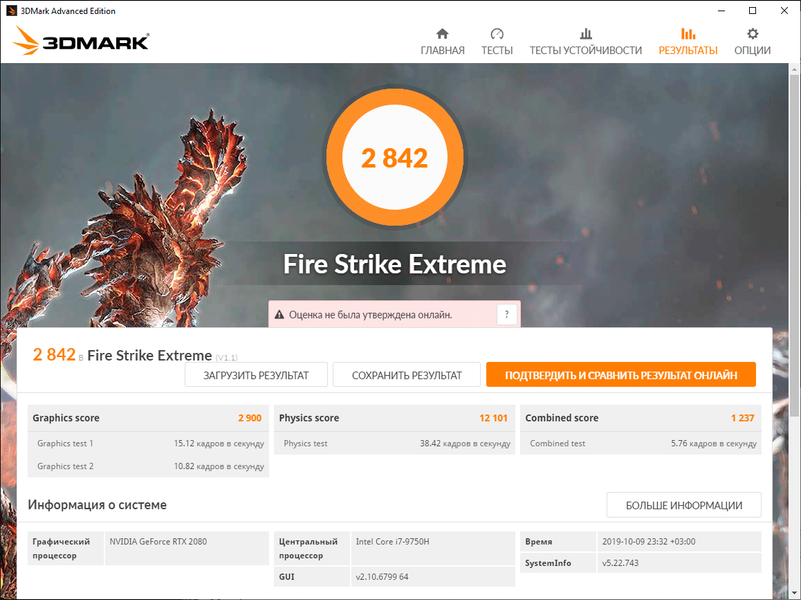Click the БОЛЬШЕ ИНФОРМАЦИИ button

[x=684, y=505]
